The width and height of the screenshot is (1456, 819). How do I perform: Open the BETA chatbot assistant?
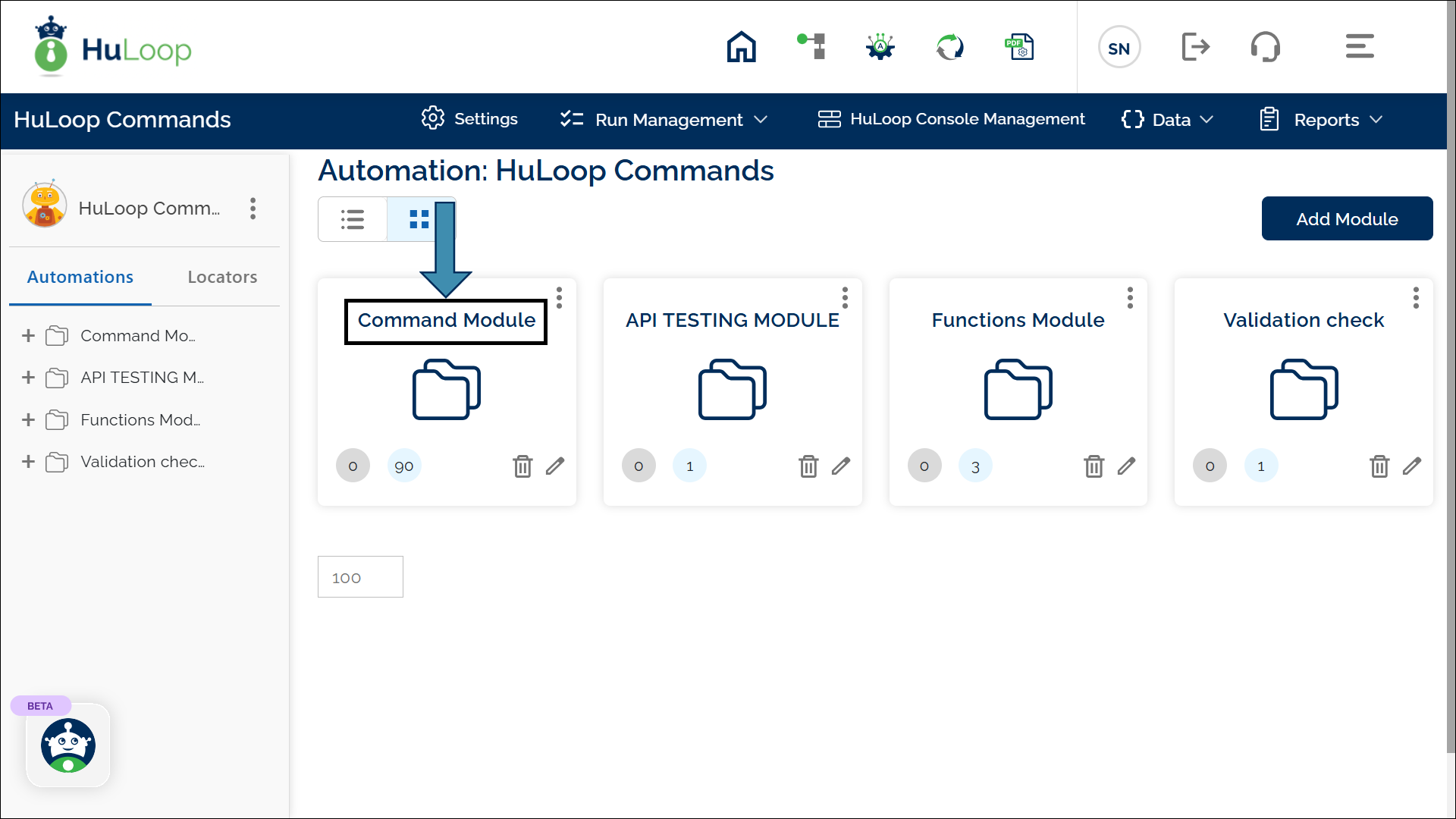pos(68,745)
